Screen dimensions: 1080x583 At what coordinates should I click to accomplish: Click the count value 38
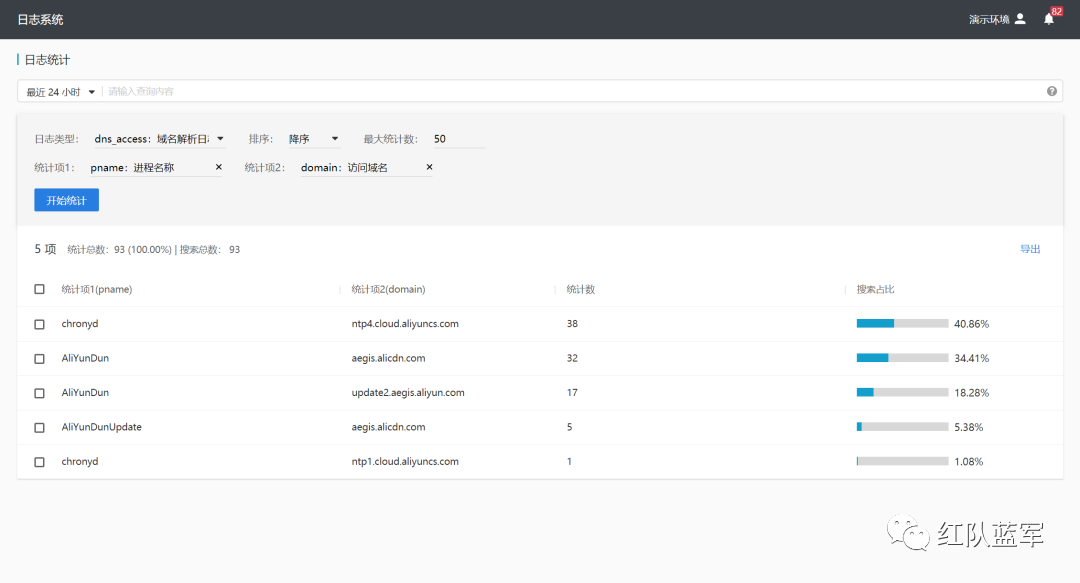coord(572,324)
